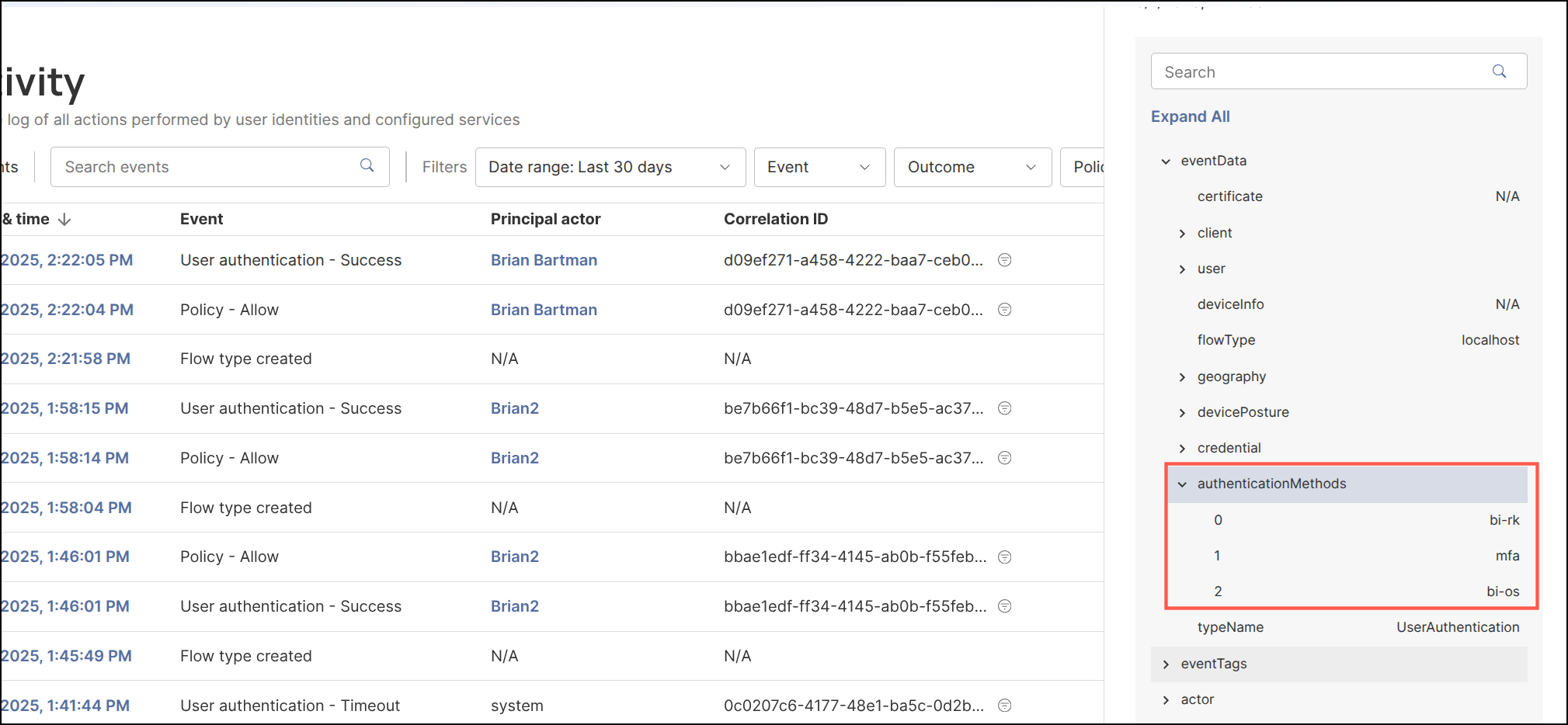Click the details icon on be7b66f1 correlation ID

[1004, 408]
